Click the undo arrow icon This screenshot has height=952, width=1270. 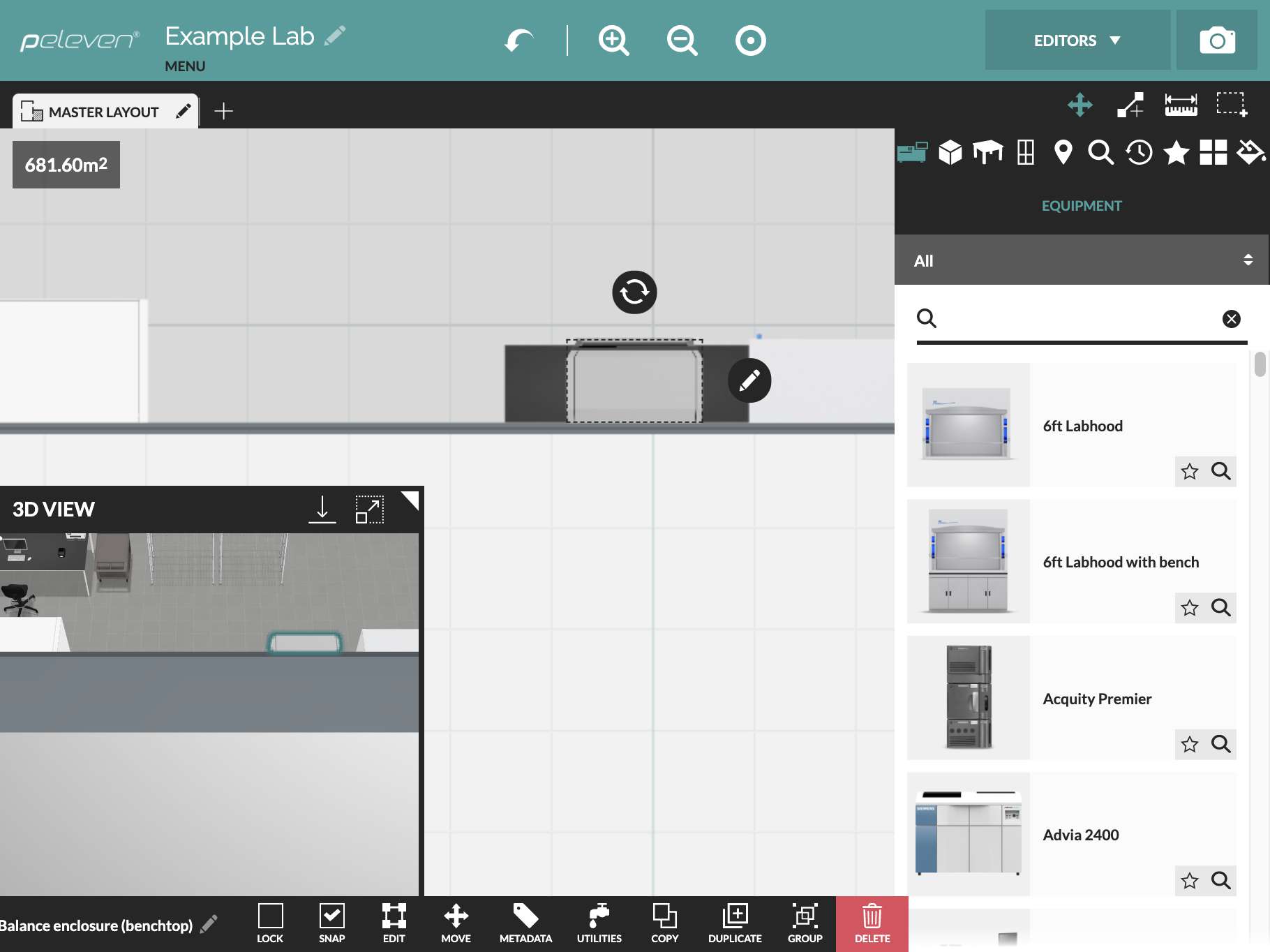[x=518, y=40]
